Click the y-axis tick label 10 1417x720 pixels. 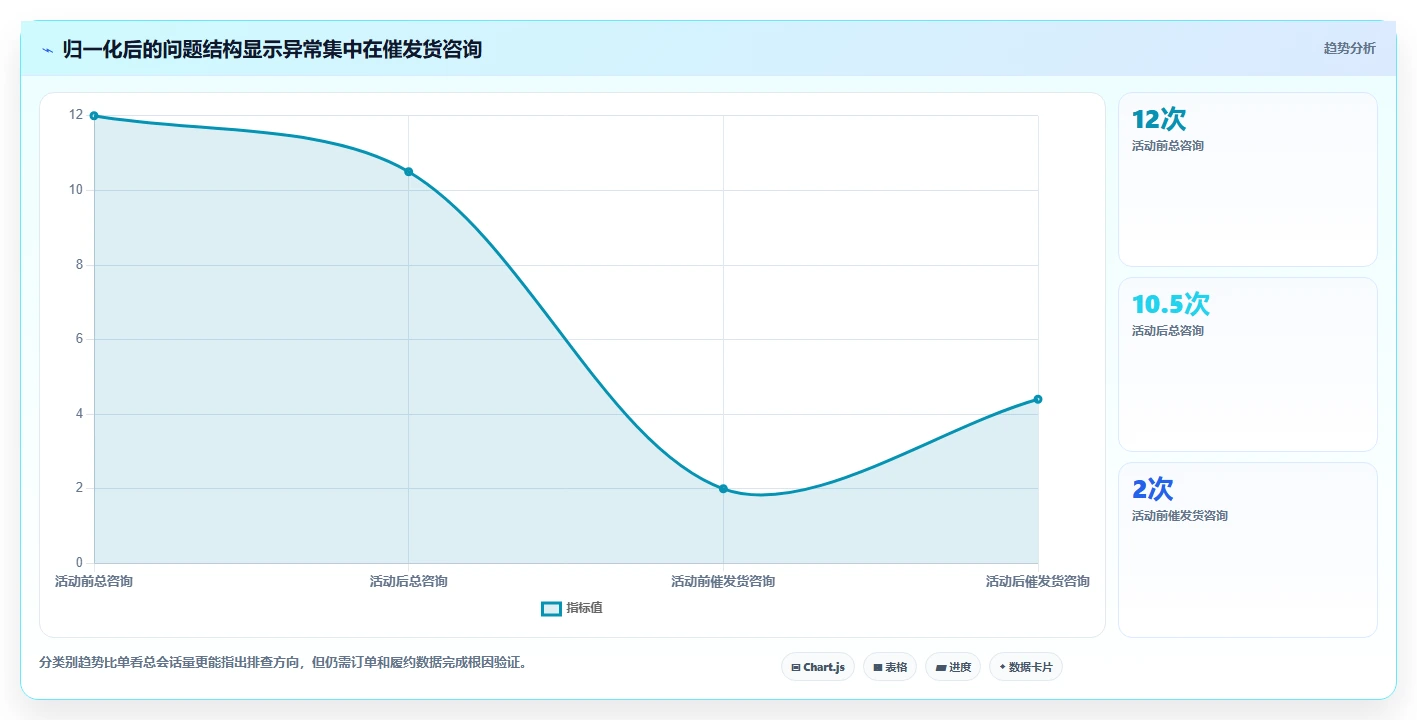tap(76, 190)
